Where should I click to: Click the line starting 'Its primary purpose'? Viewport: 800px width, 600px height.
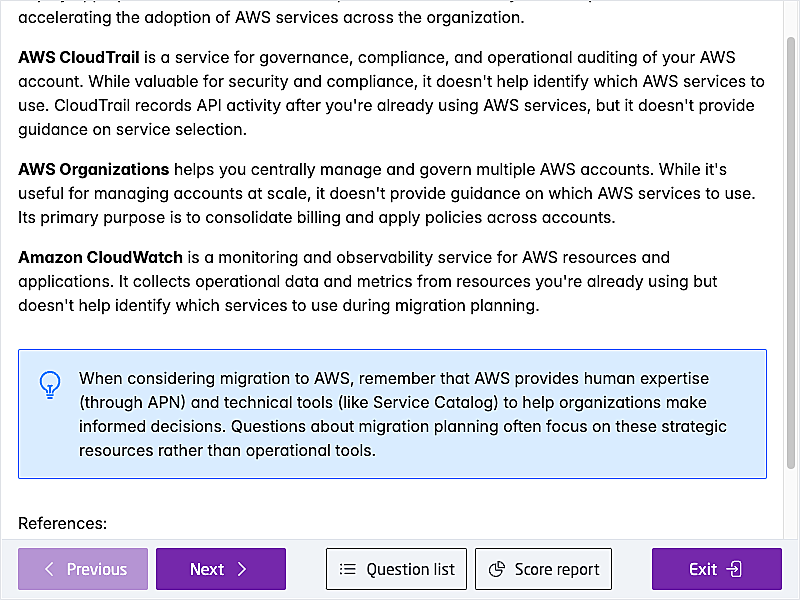coord(317,218)
